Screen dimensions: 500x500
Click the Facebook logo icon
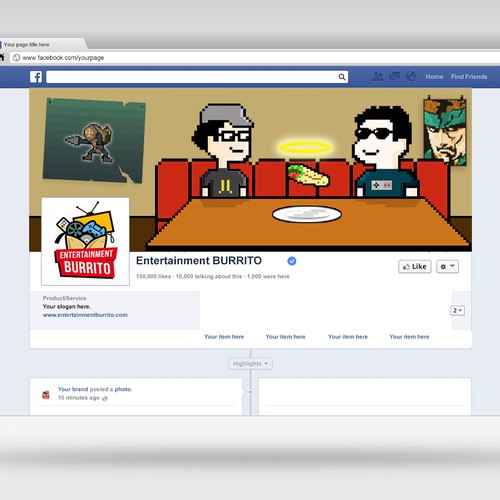[x=36, y=77]
